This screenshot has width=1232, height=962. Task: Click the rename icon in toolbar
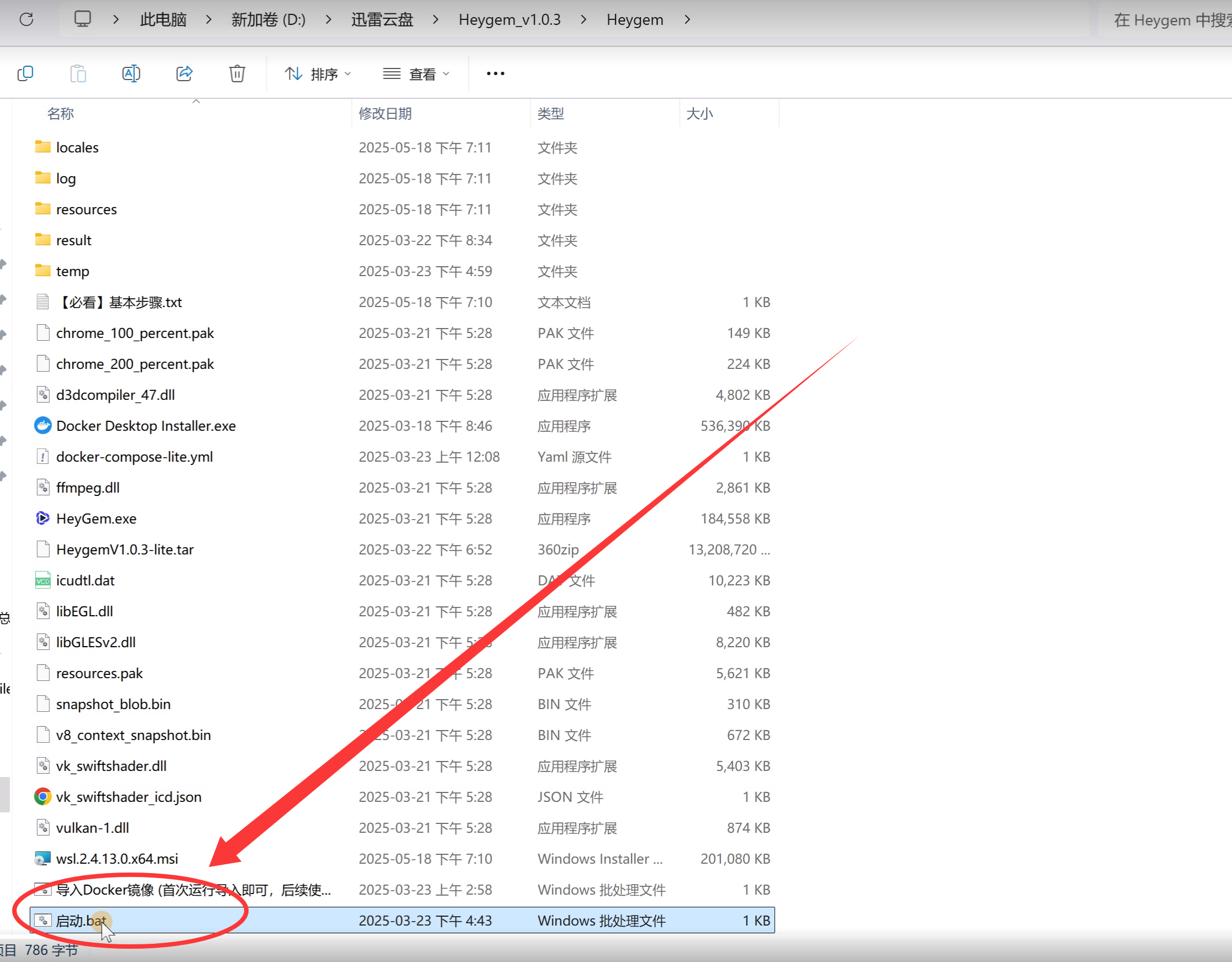(x=131, y=73)
